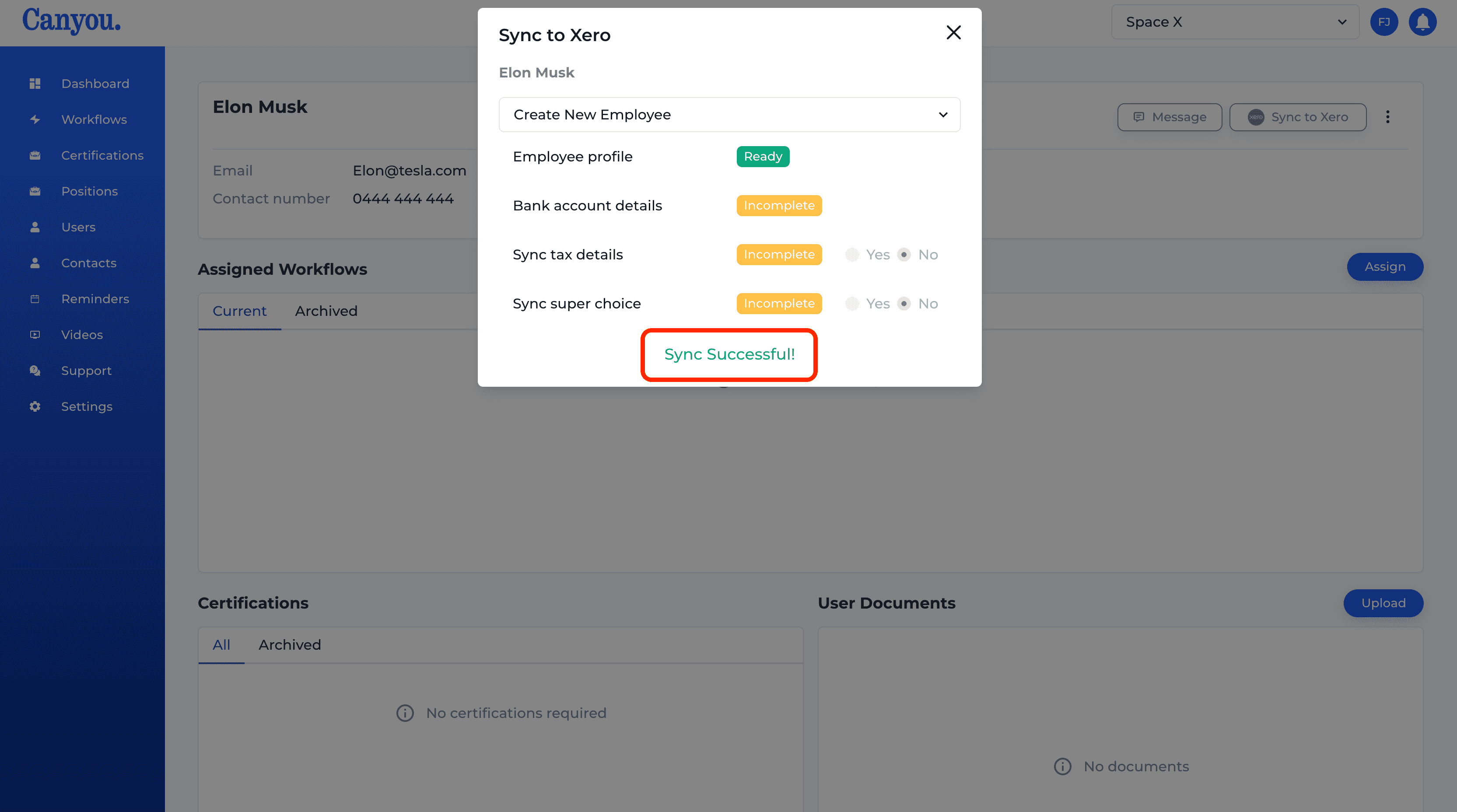Click the Sync Successful confirmation button
1457x812 pixels.
coord(729,354)
